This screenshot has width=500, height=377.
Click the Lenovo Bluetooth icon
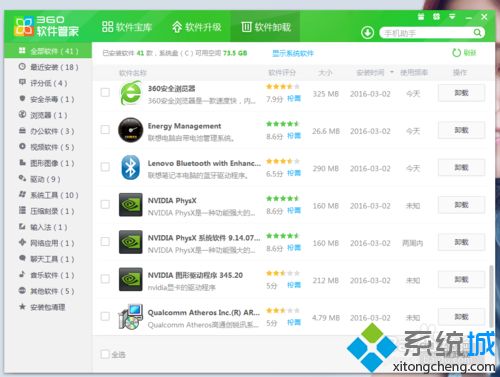point(130,167)
